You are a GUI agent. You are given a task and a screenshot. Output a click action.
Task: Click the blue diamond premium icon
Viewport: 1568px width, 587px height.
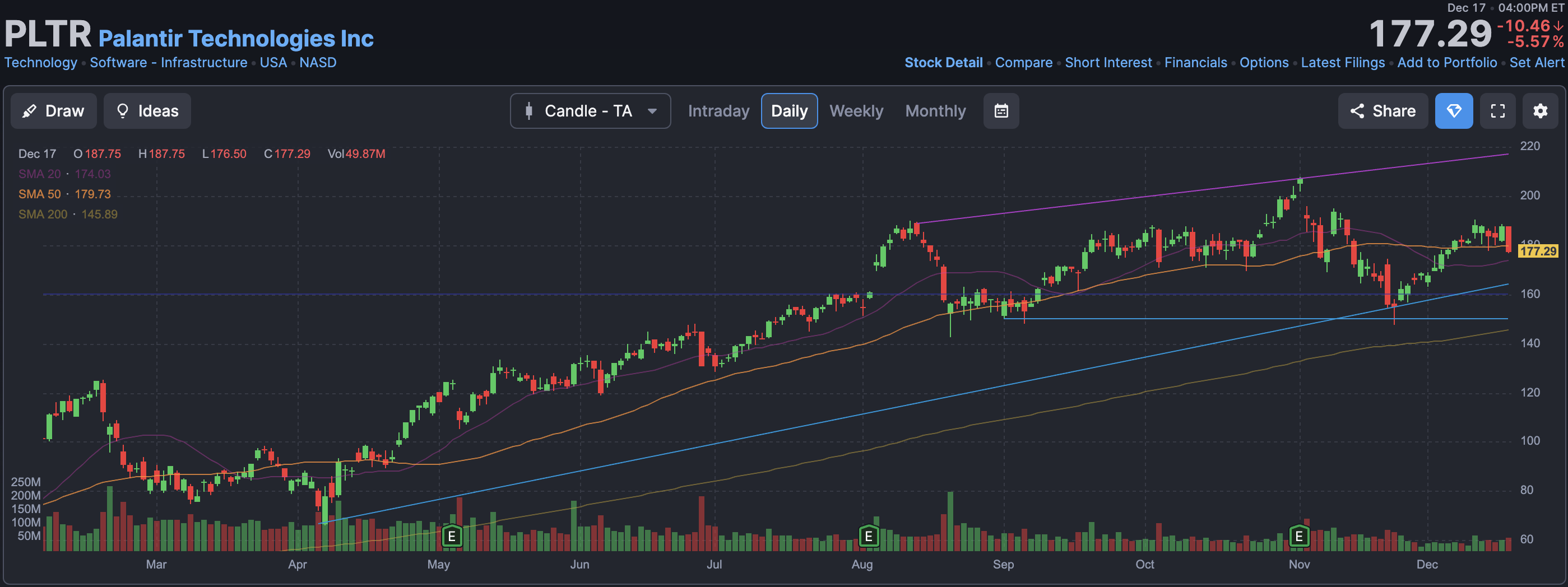pyautogui.click(x=1454, y=111)
